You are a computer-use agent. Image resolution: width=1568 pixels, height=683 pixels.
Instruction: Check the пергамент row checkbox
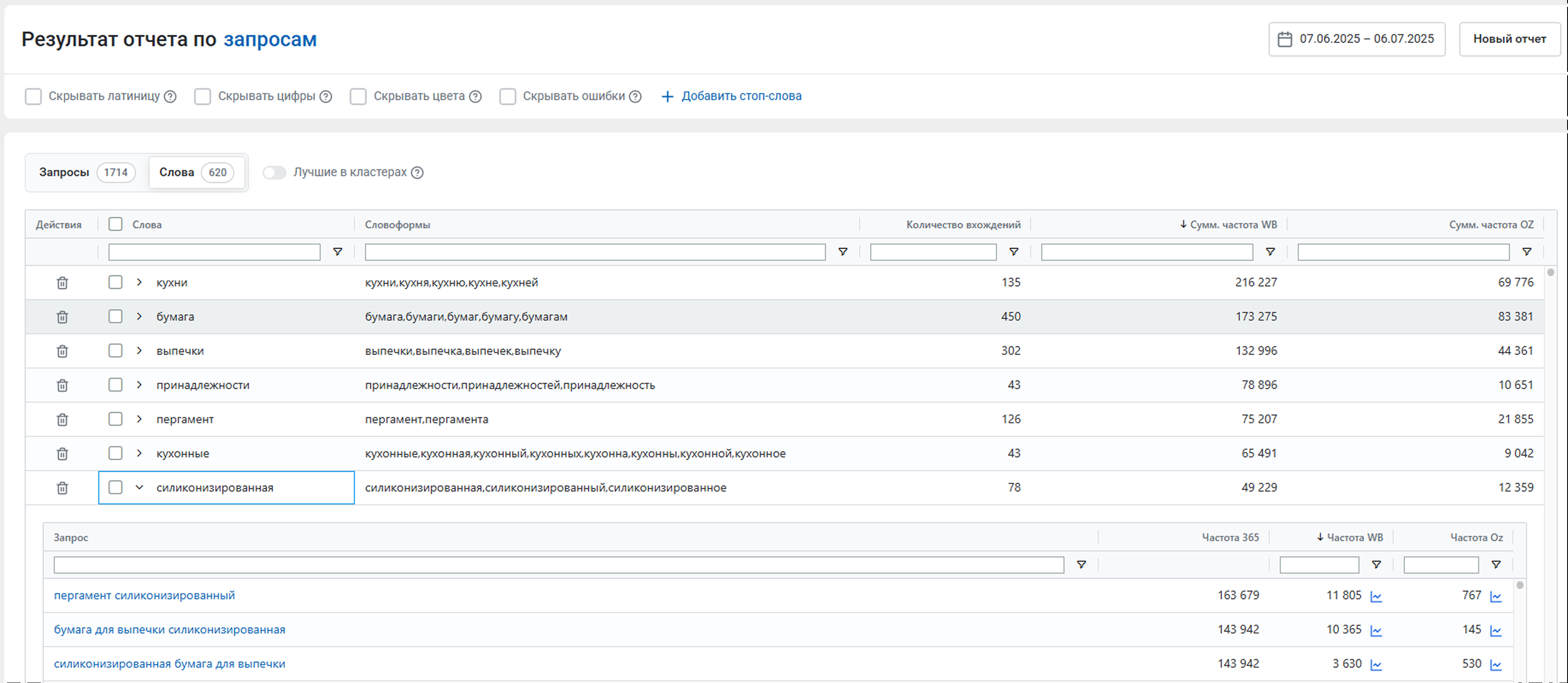(116, 418)
